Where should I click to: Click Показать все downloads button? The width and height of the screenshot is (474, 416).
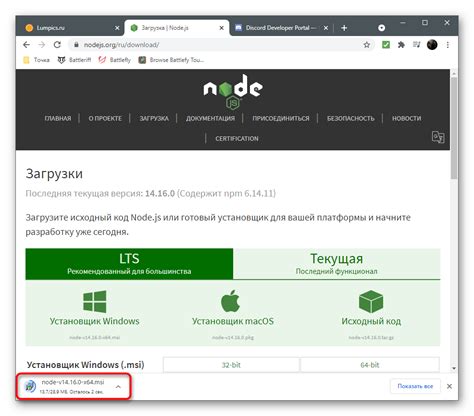coord(415,386)
